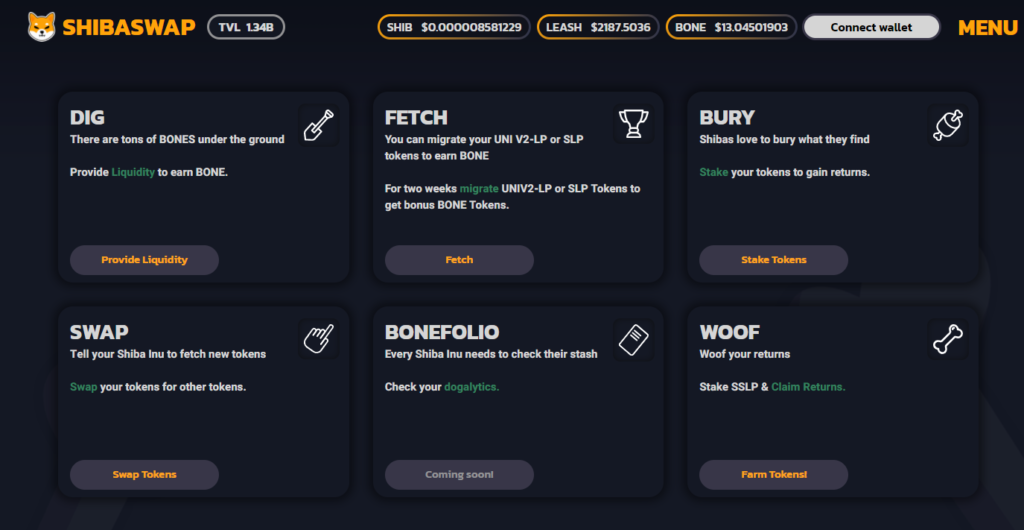Follow the green migrate link
1024x530 pixels.
tap(479, 189)
